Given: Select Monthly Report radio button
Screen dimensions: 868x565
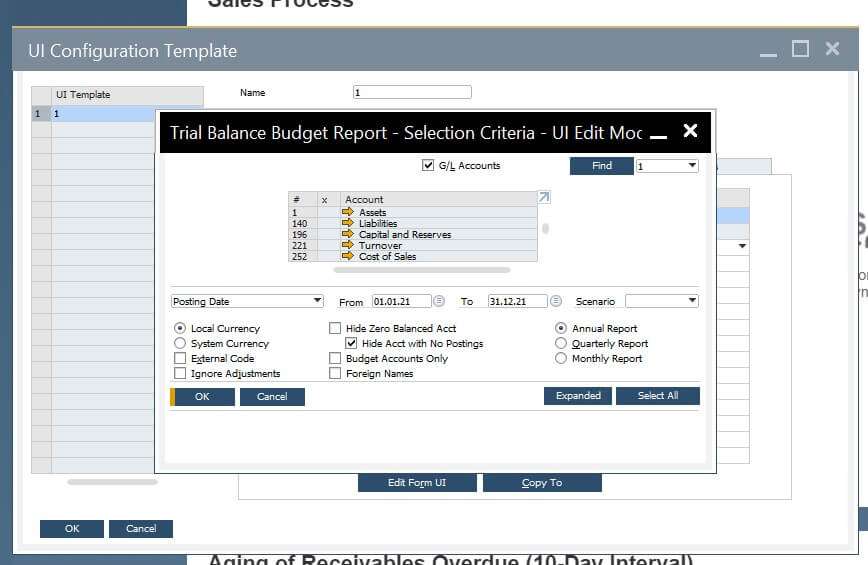Looking at the screenshot, I should coord(561,358).
